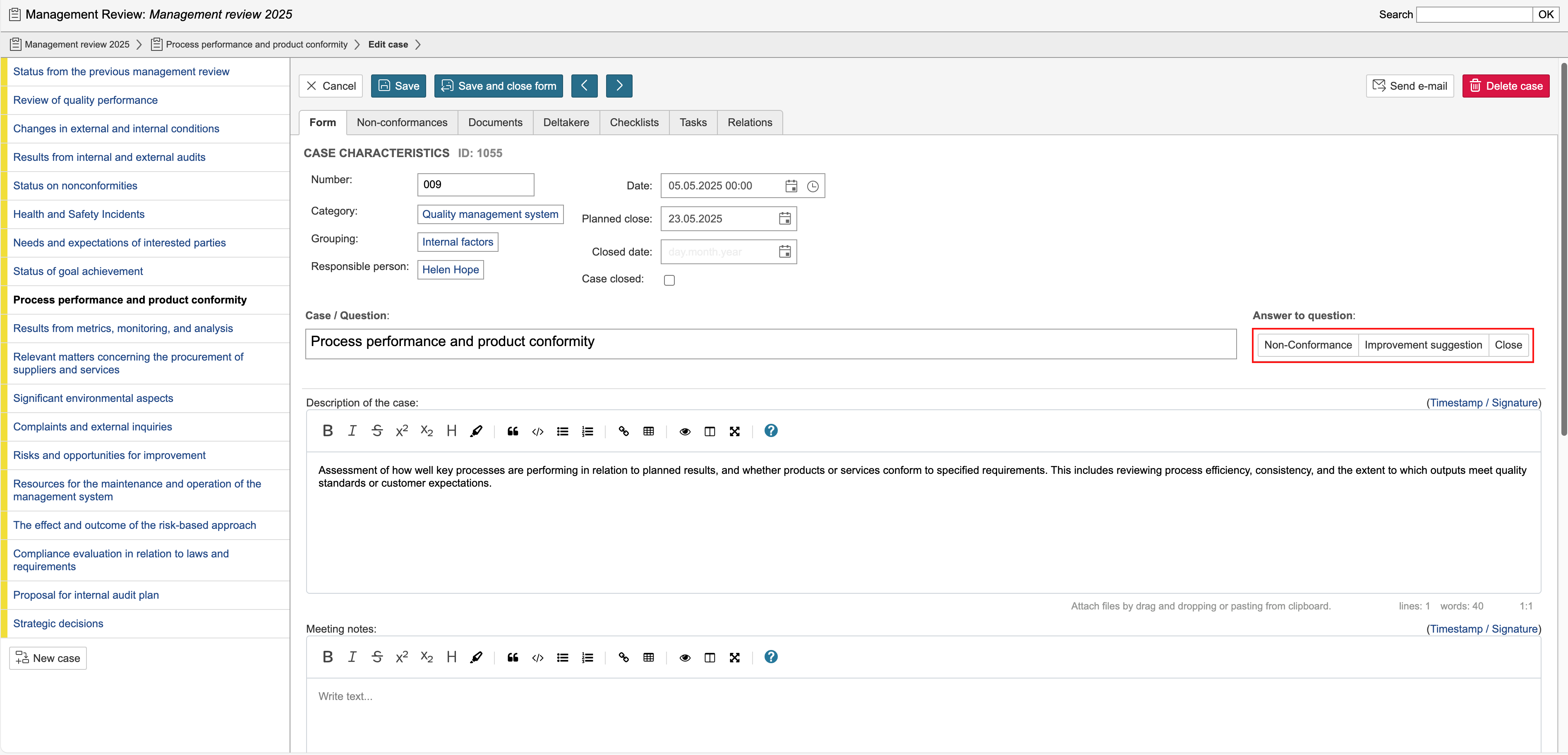Open editor help question mark icon
This screenshot has width=1568, height=755.
point(771,431)
